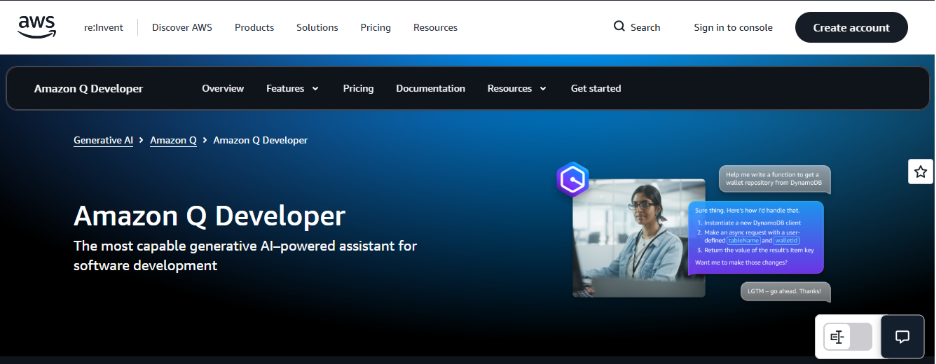Click the 'Help me write a function' bubble
The image size is (936, 364).
pos(775,179)
